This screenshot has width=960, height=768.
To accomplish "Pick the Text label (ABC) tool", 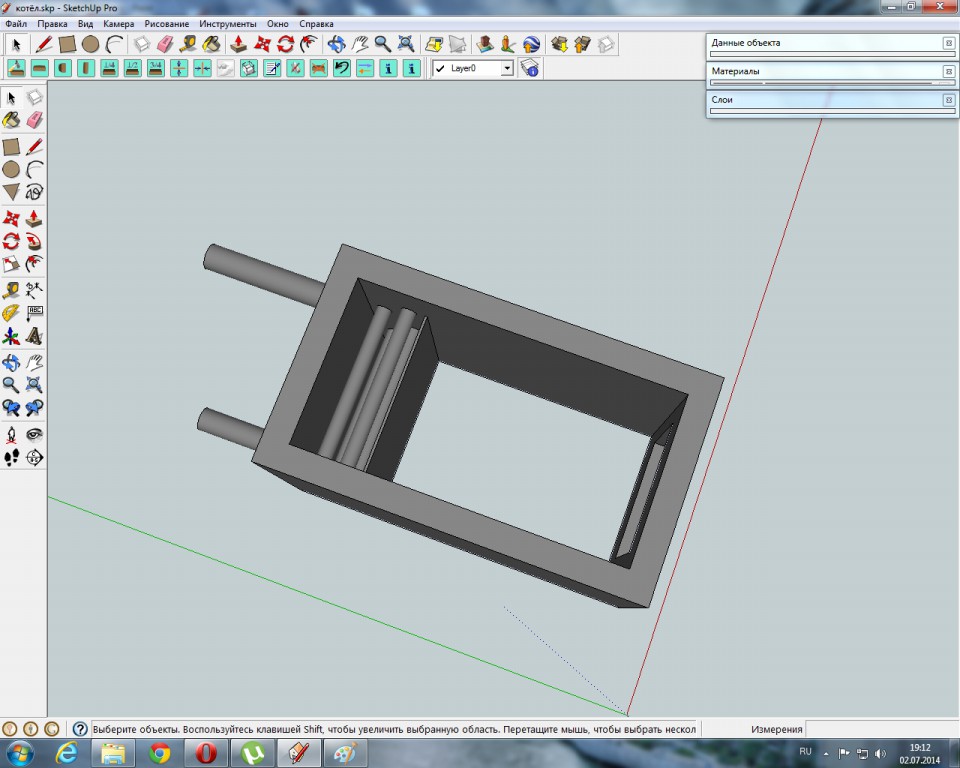I will (x=34, y=313).
